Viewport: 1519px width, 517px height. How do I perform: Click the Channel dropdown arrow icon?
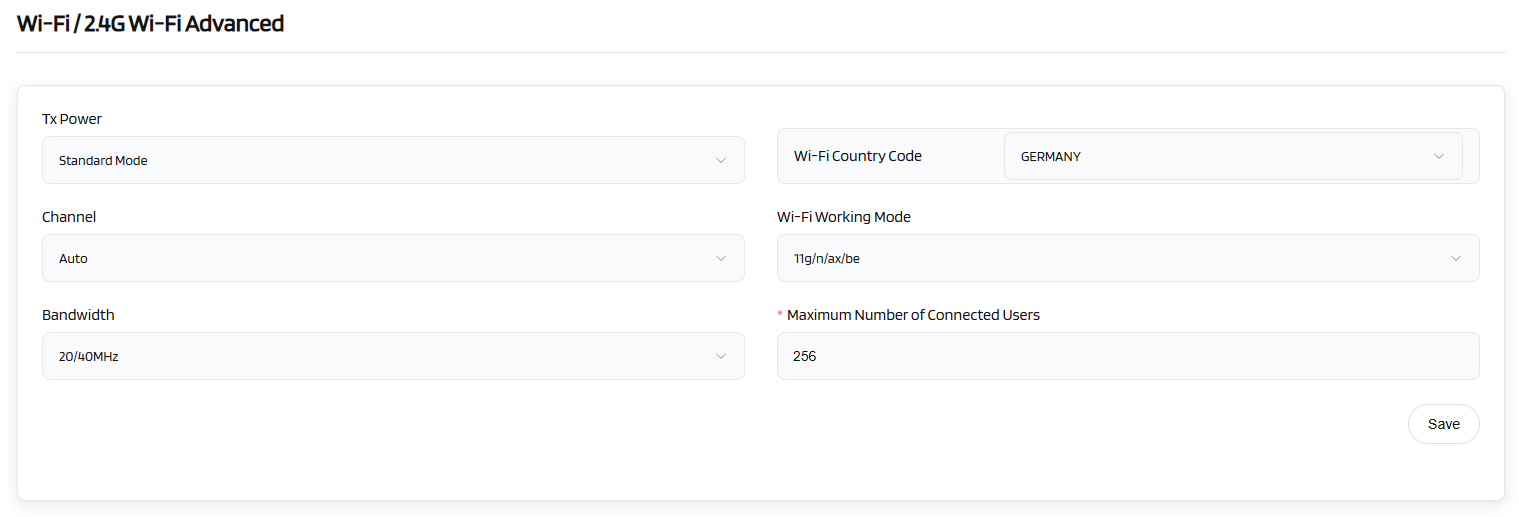[x=720, y=258]
